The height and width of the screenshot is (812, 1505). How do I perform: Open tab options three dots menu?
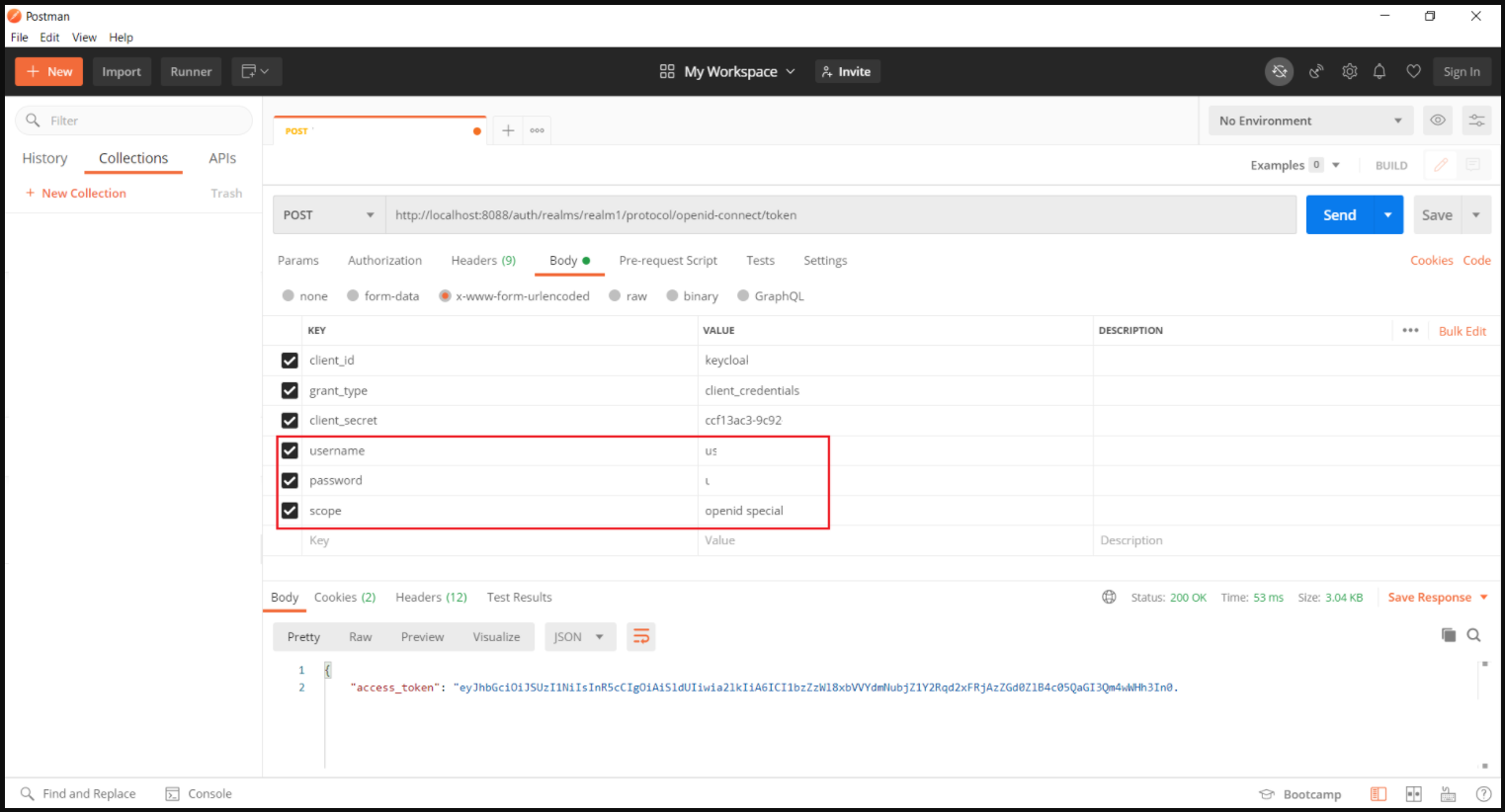[537, 130]
